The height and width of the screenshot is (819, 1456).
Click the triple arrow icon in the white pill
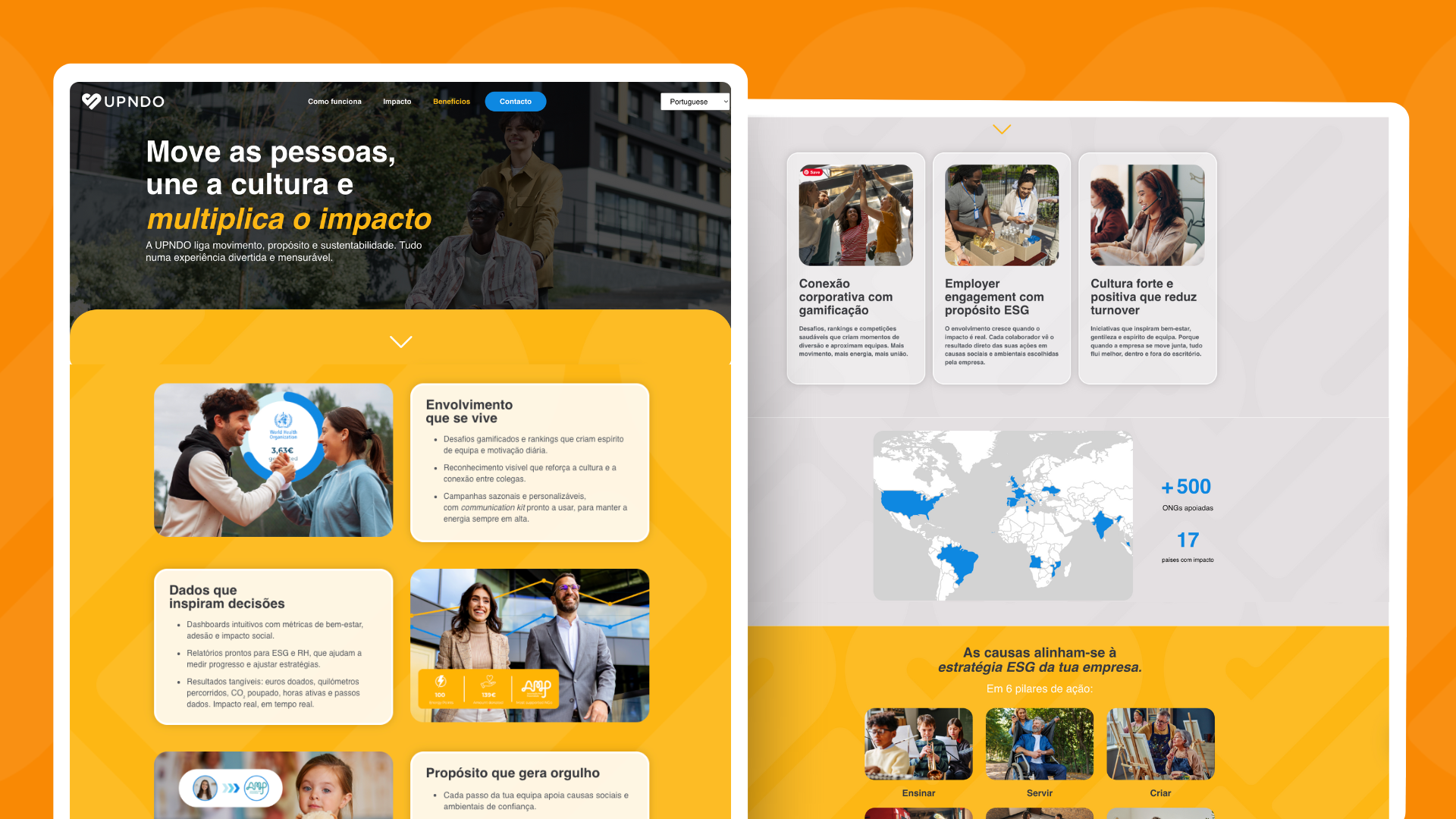coord(231,789)
